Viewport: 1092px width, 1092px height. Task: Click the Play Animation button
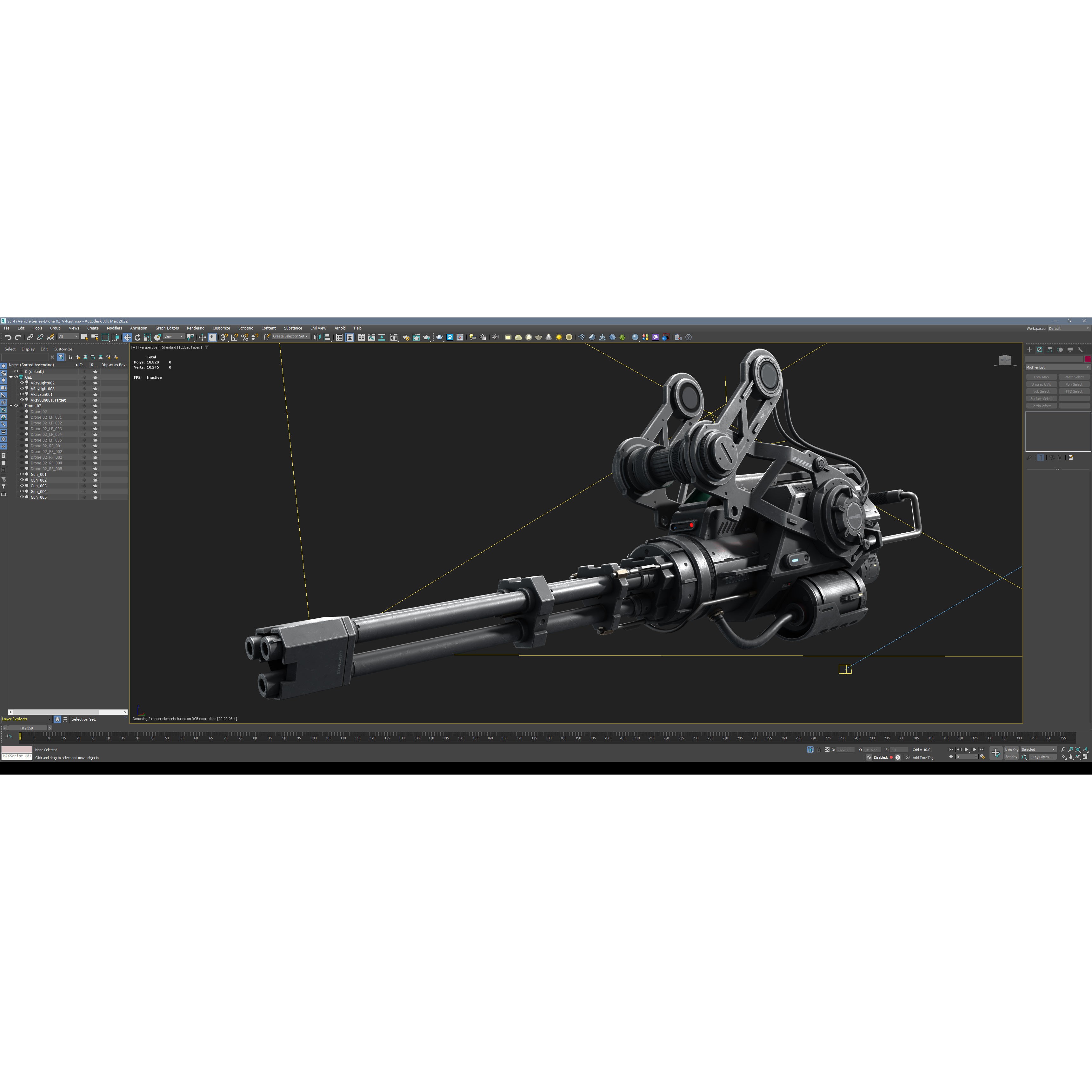coord(967,749)
